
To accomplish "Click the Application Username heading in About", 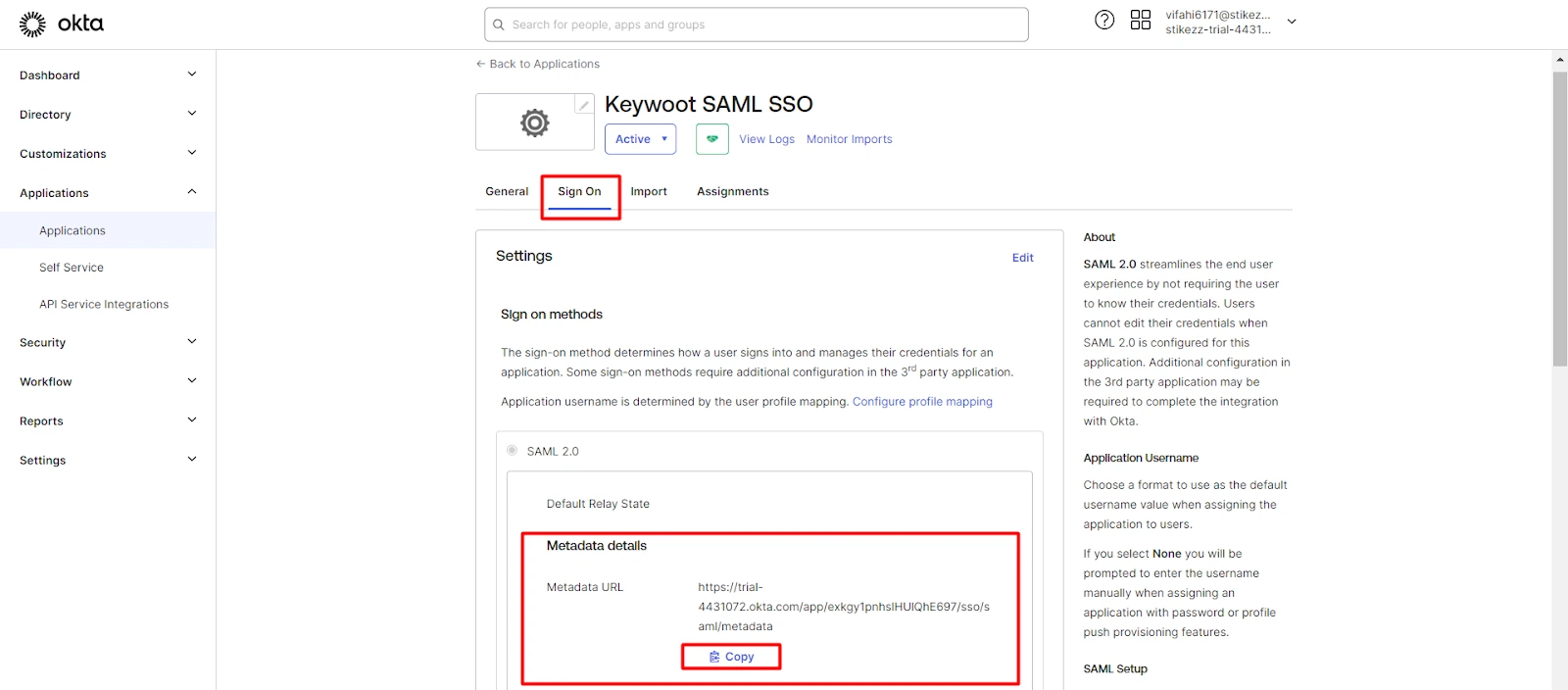I will [1141, 458].
